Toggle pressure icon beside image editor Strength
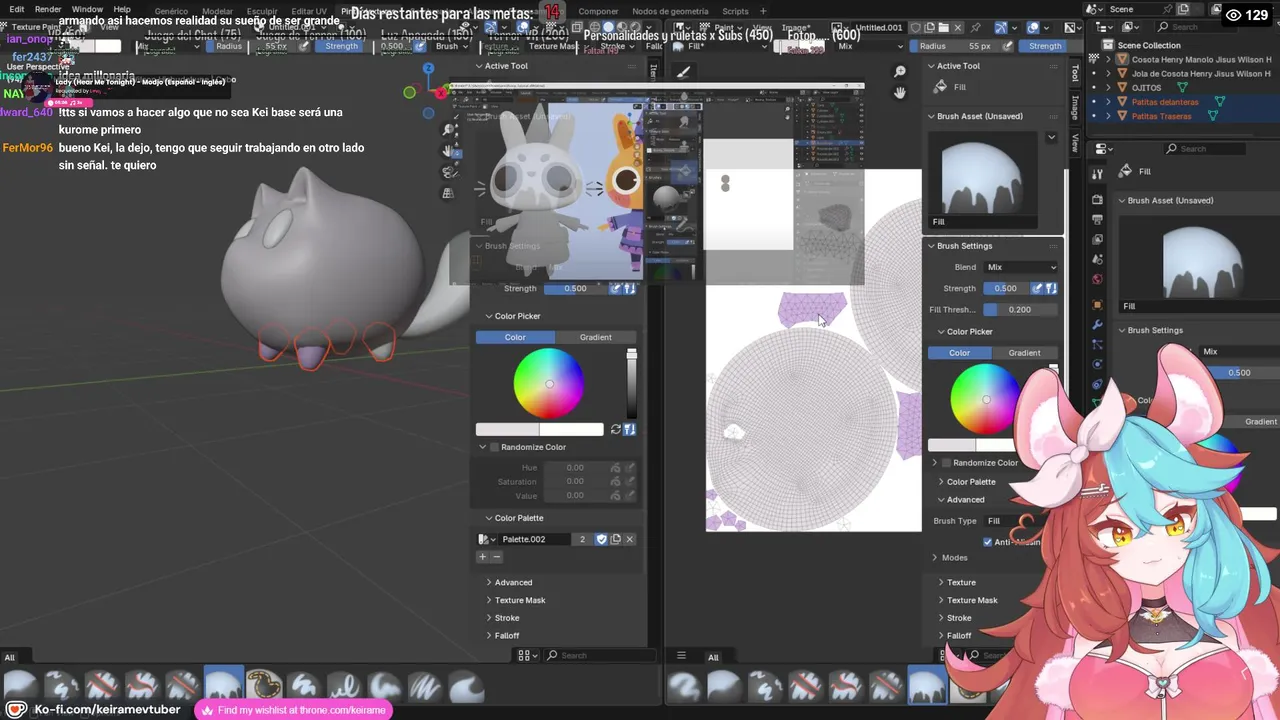The height and width of the screenshot is (720, 1280). click(1037, 288)
